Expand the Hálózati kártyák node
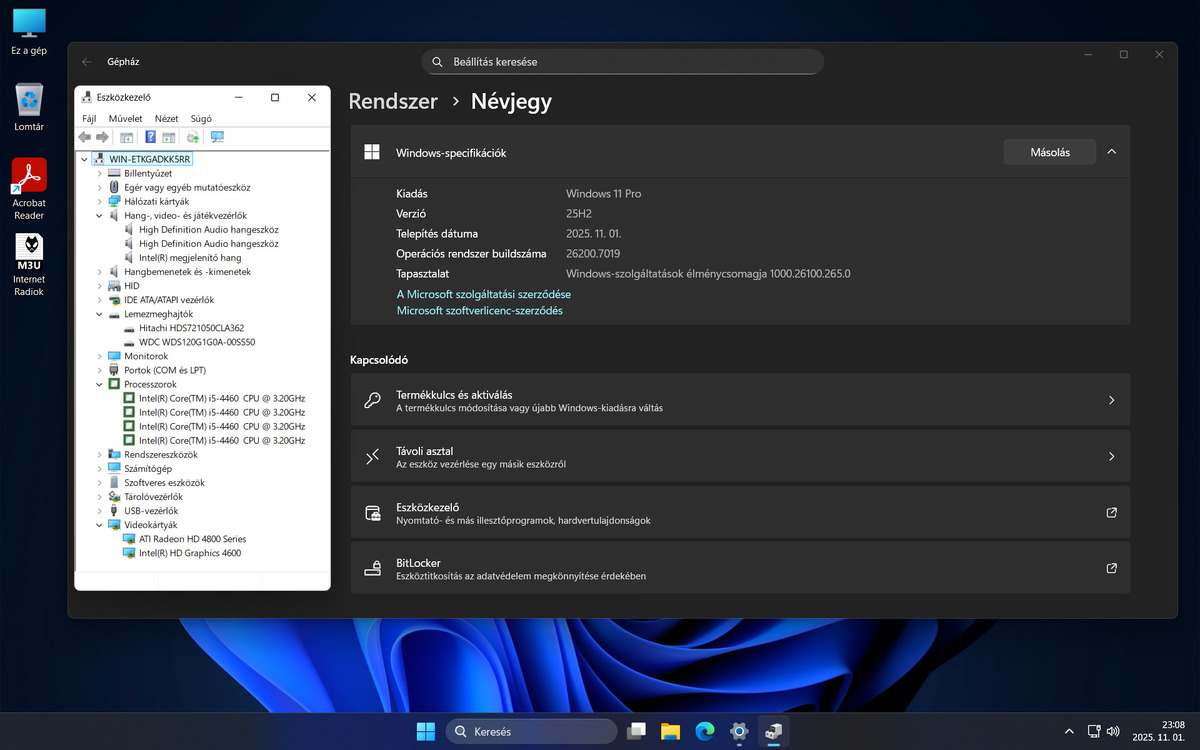 coord(99,201)
